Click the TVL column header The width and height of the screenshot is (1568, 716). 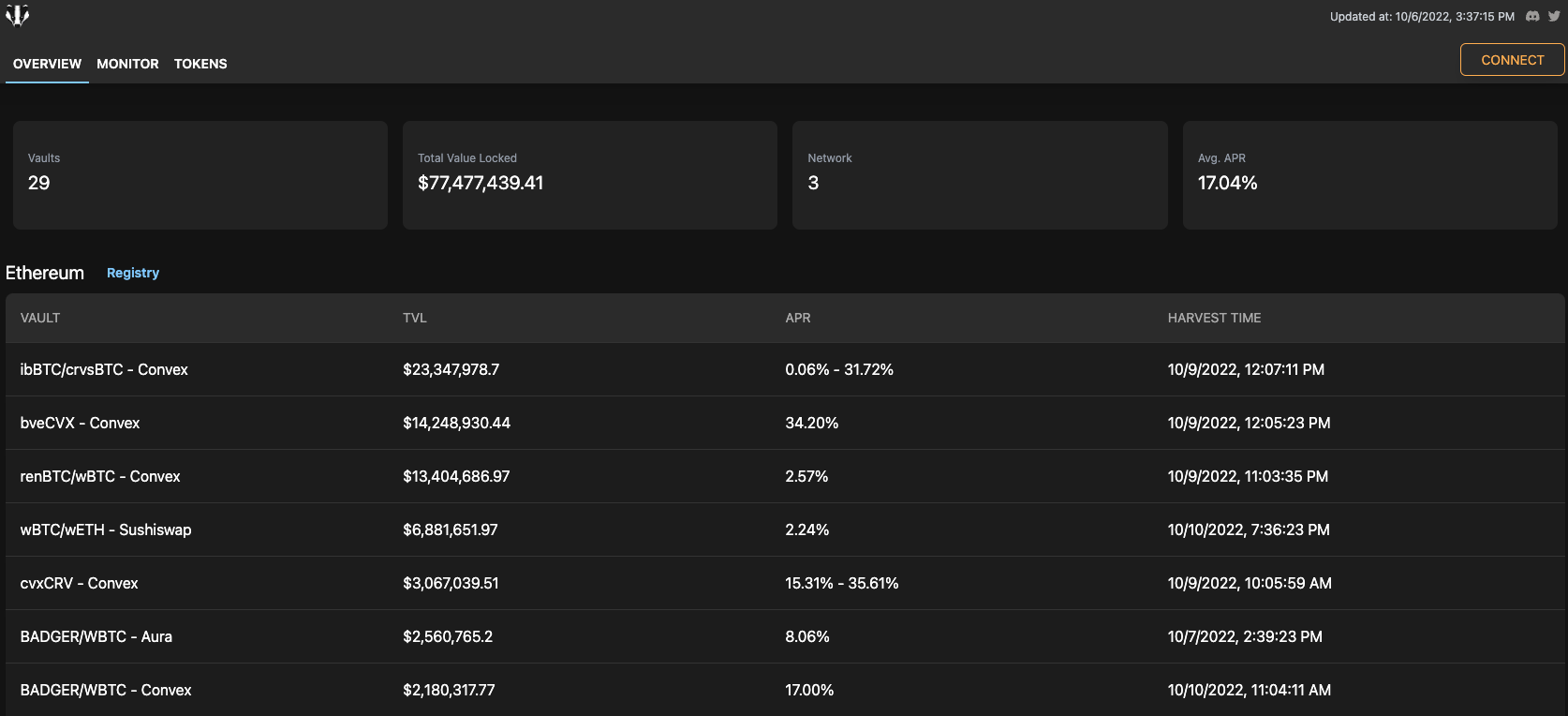click(415, 318)
